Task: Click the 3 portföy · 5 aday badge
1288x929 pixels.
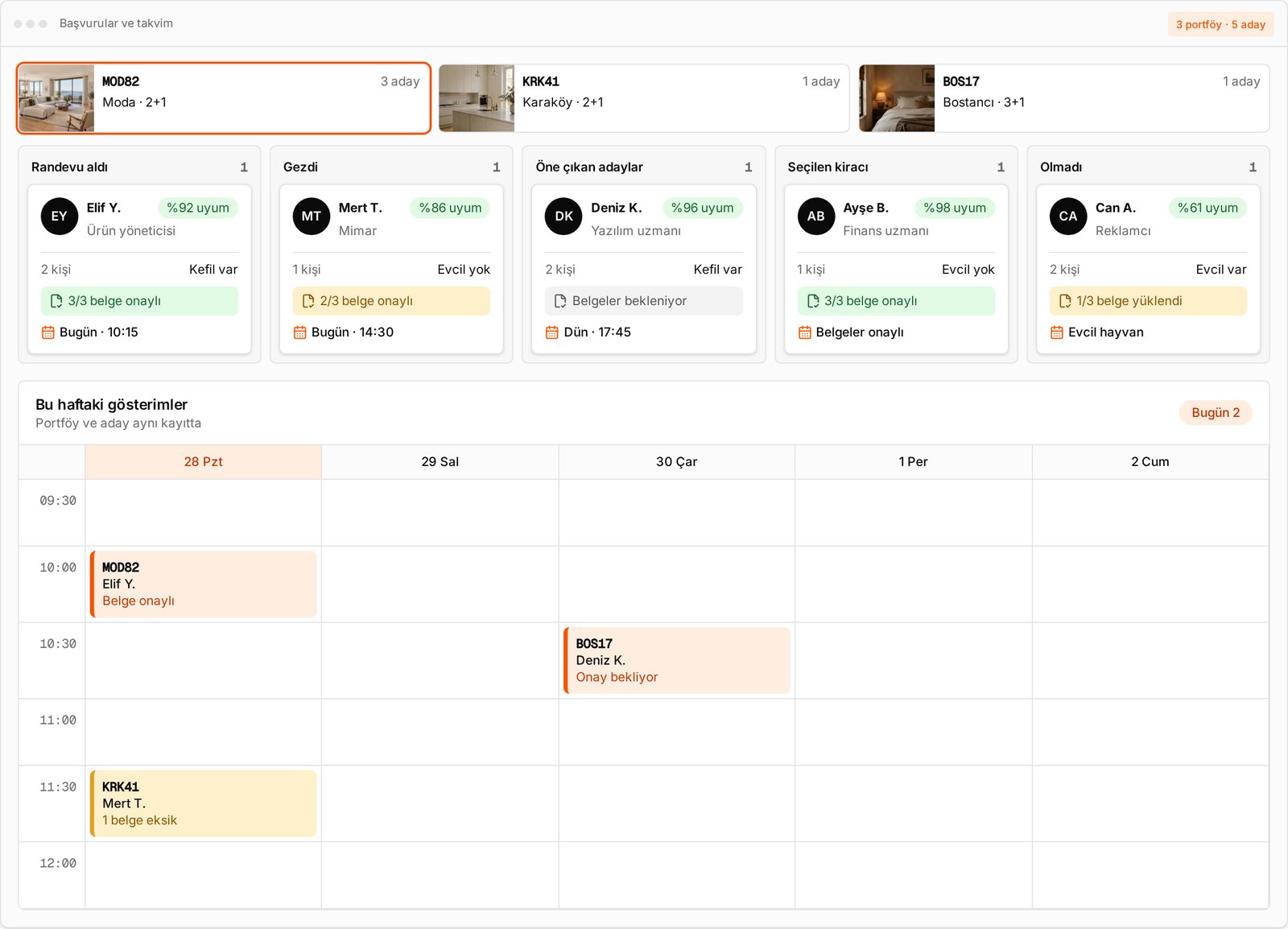Action: tap(1220, 24)
